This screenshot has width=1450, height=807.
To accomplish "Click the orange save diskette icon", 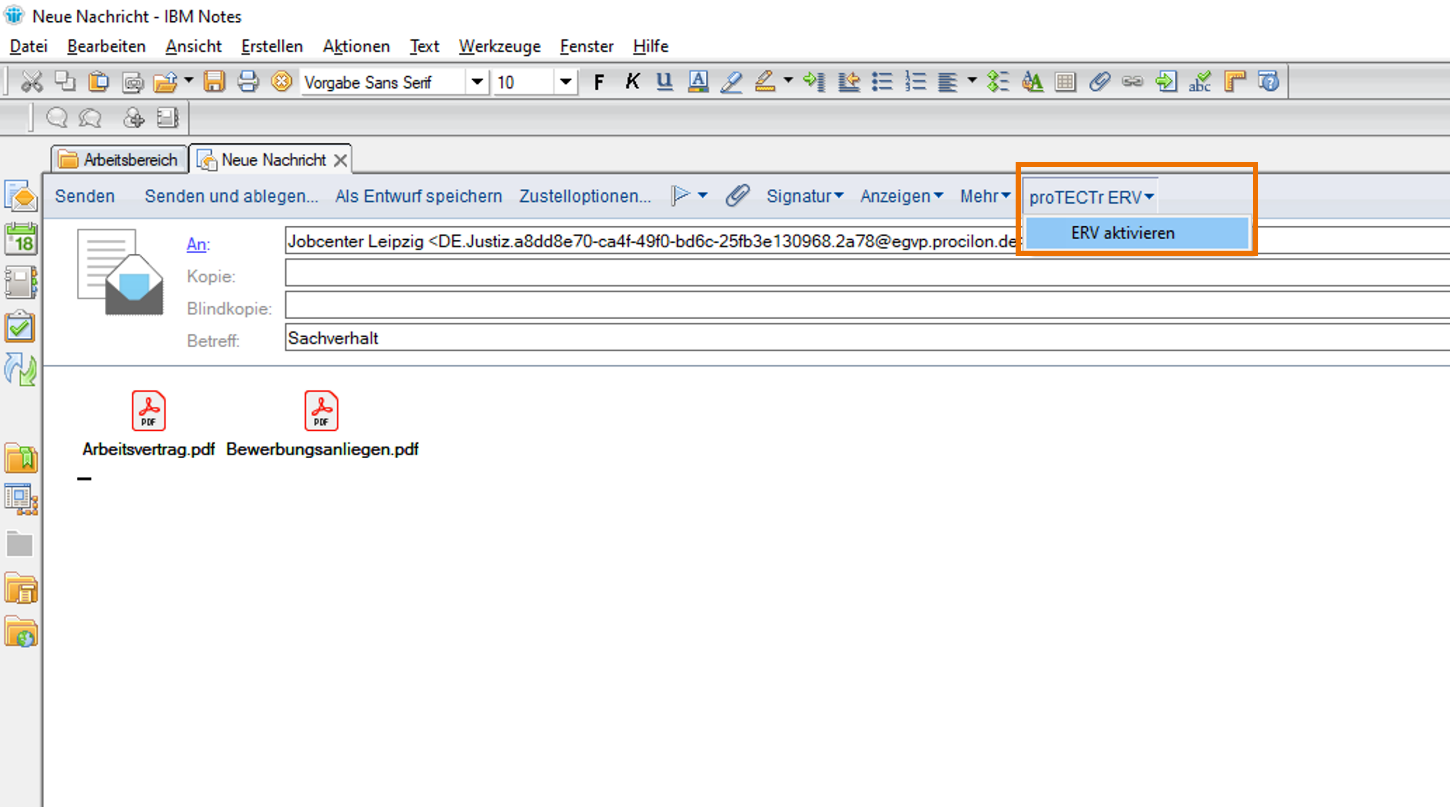I will pyautogui.click(x=214, y=82).
